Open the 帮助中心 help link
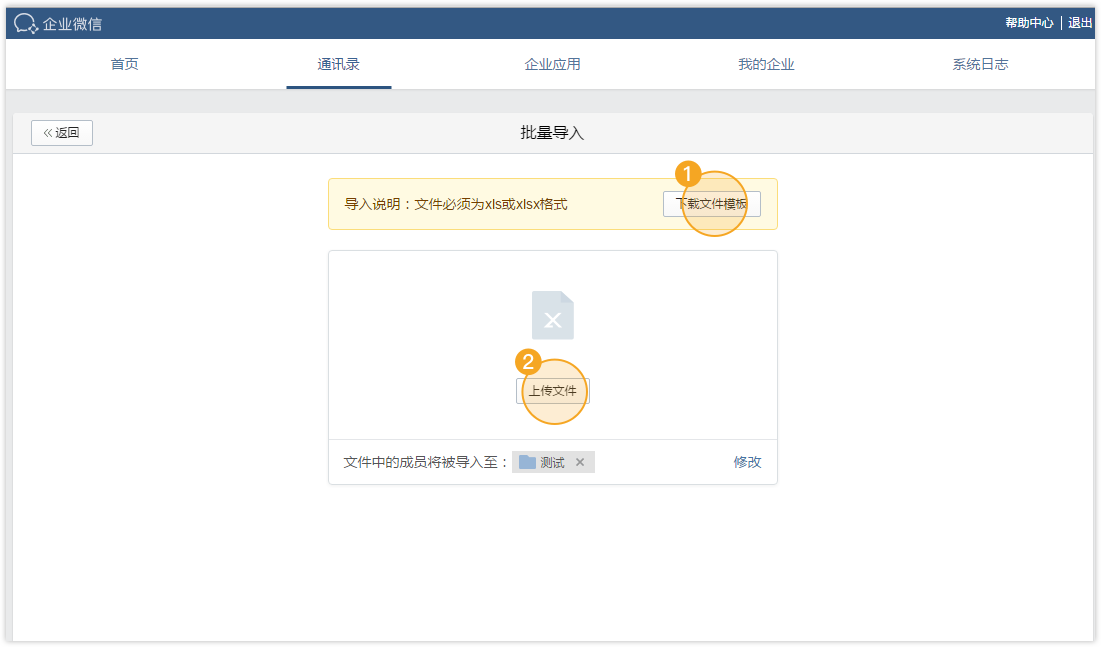This screenshot has width=1101, height=647. 1029,23
